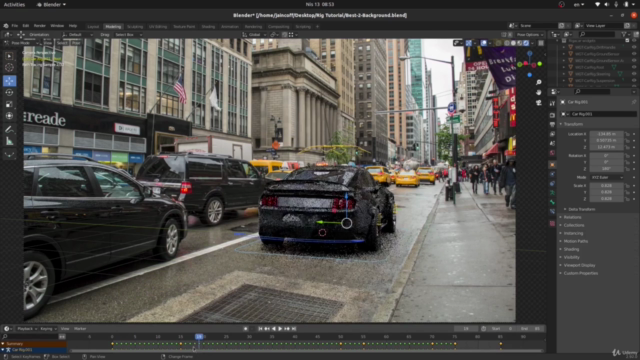The height and width of the screenshot is (360, 640).
Task: Hide WGT-CarRig.Root in the outliner
Action: coord(634,67)
